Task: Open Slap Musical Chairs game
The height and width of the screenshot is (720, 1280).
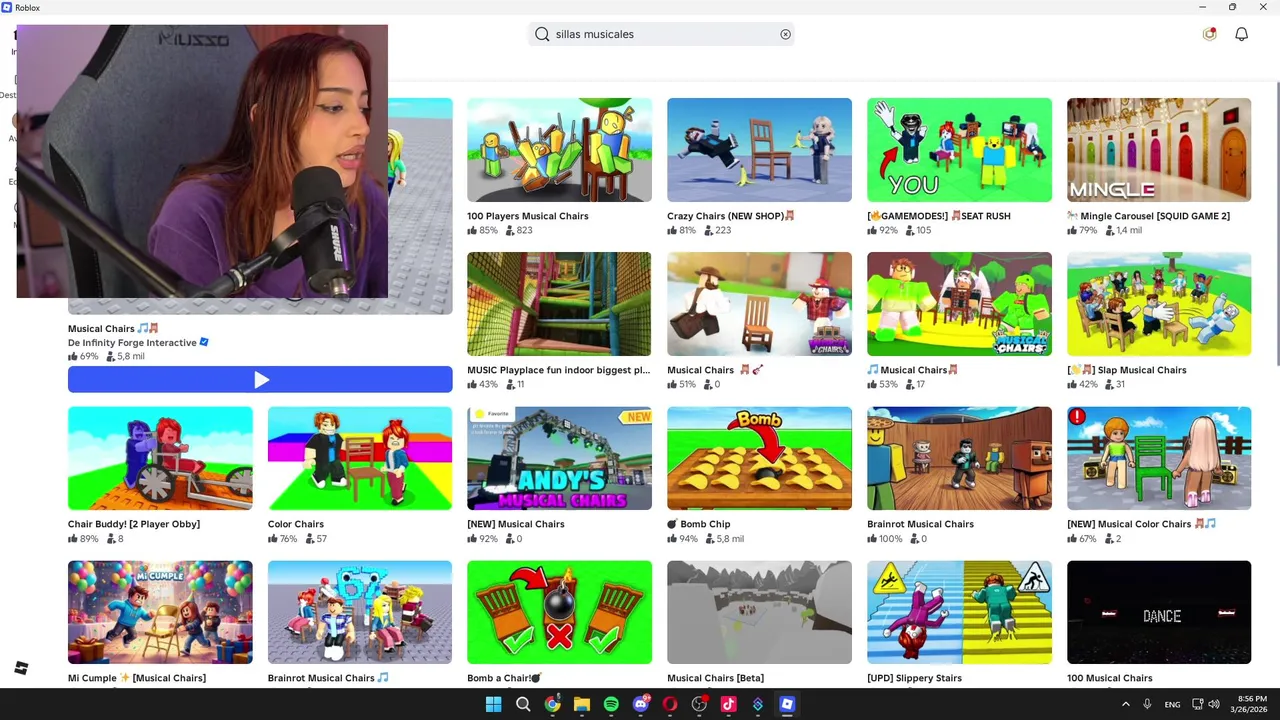Action: (1159, 304)
